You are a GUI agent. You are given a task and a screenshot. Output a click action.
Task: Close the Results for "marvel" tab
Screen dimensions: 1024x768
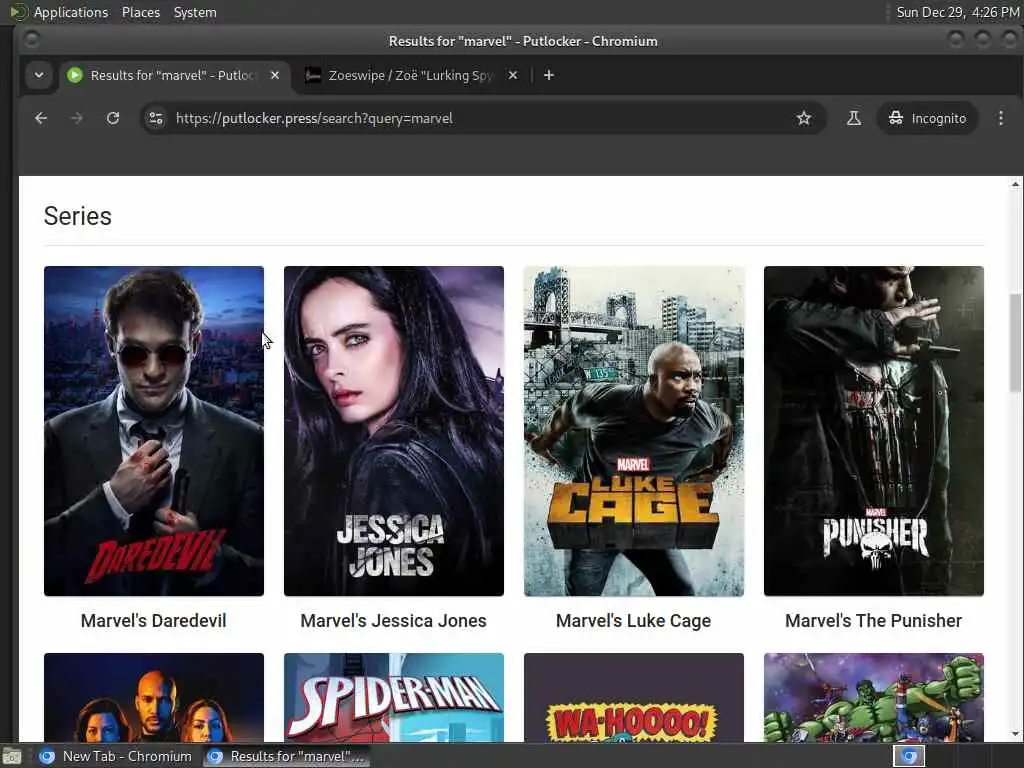275,75
